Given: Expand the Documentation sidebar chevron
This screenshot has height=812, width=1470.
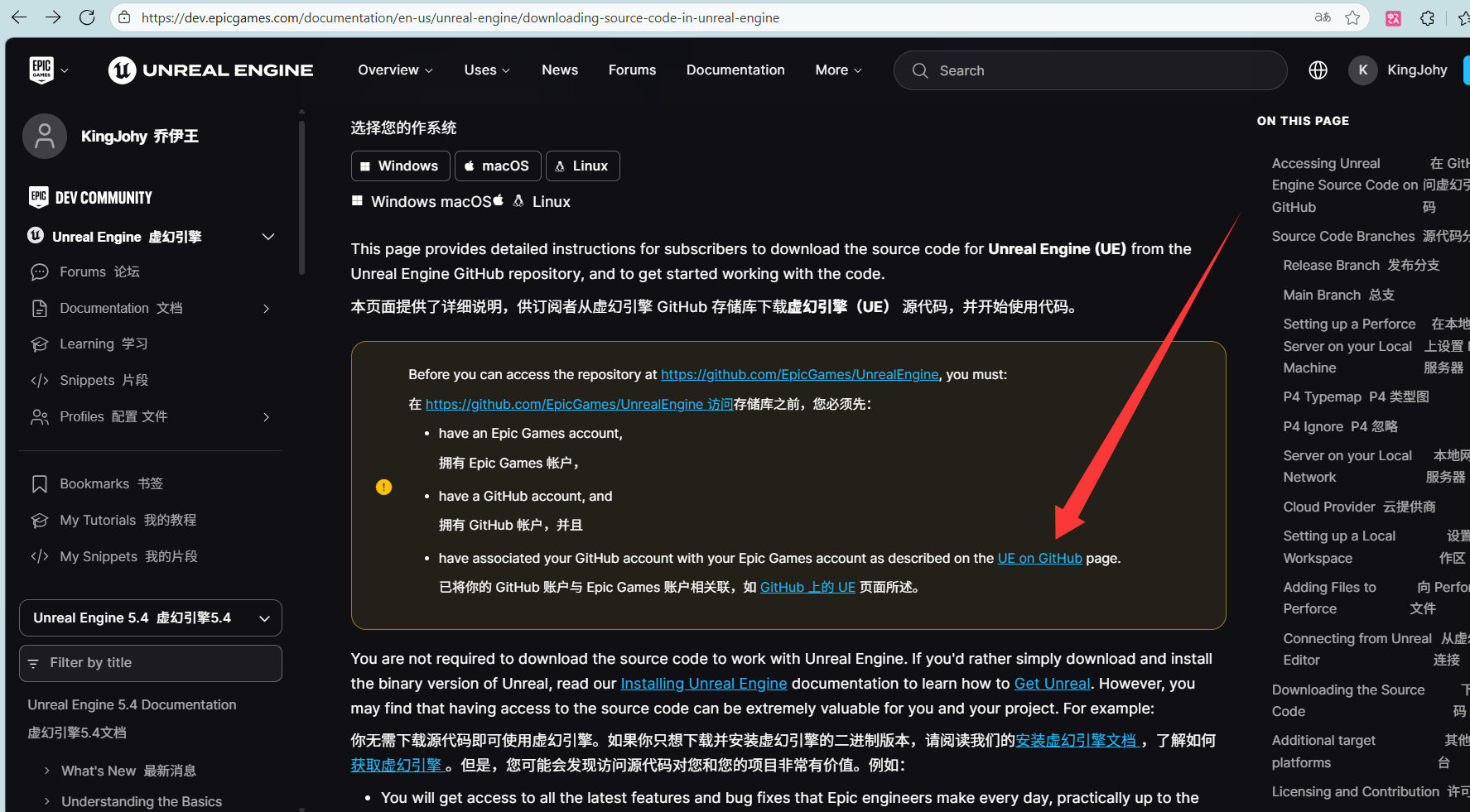Looking at the screenshot, I should click(266, 309).
